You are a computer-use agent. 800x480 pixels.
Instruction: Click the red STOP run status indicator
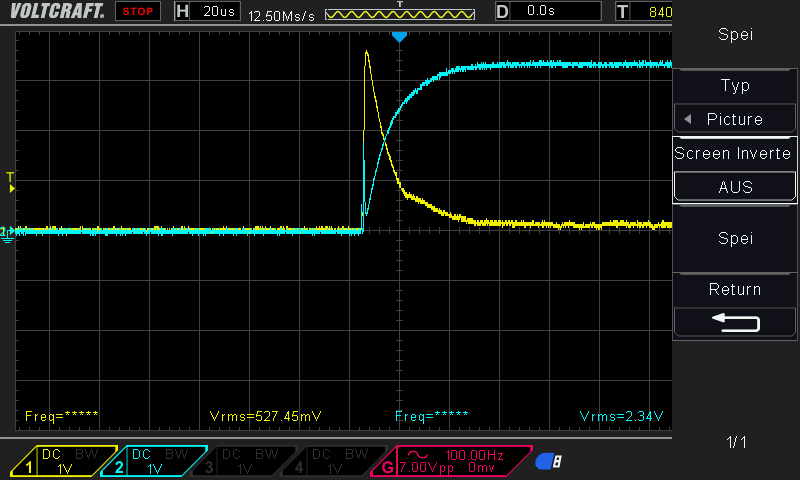(x=138, y=11)
